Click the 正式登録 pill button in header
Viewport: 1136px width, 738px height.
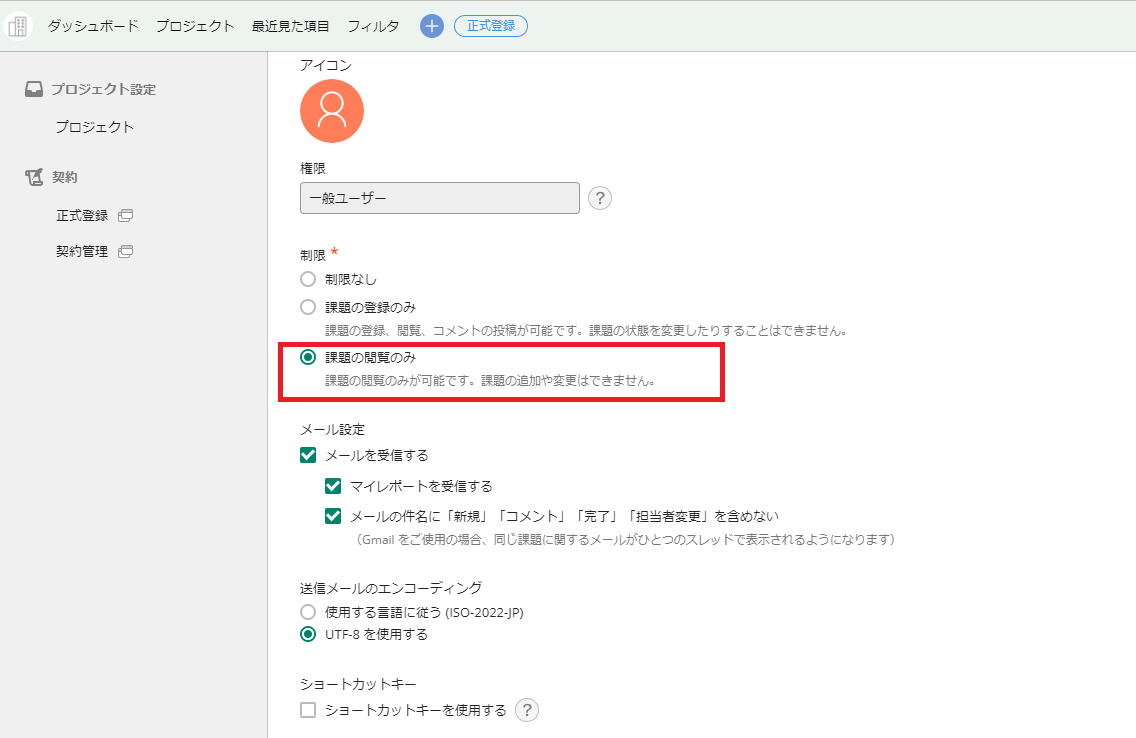click(490, 26)
